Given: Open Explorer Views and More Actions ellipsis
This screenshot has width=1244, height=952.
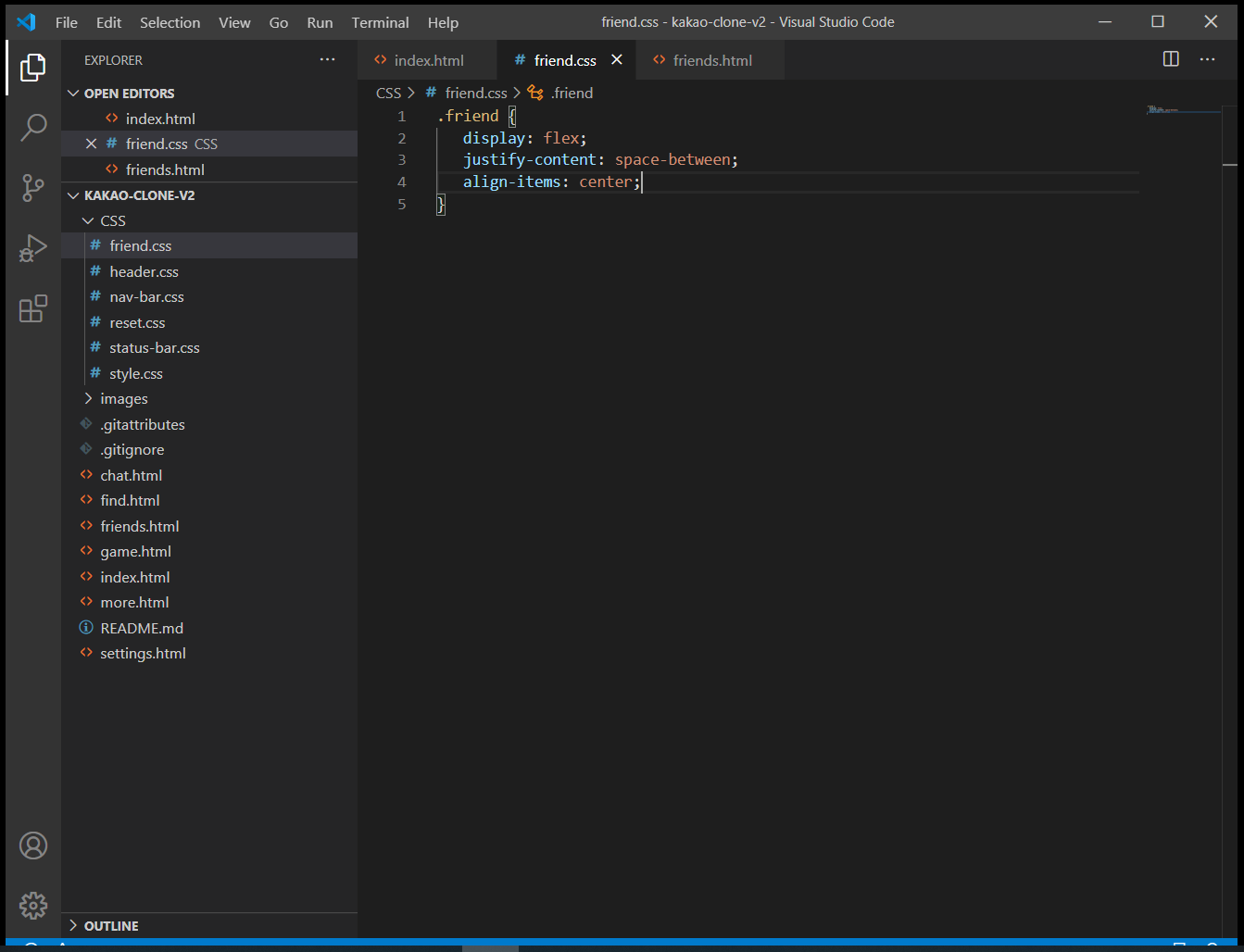Looking at the screenshot, I should (328, 59).
